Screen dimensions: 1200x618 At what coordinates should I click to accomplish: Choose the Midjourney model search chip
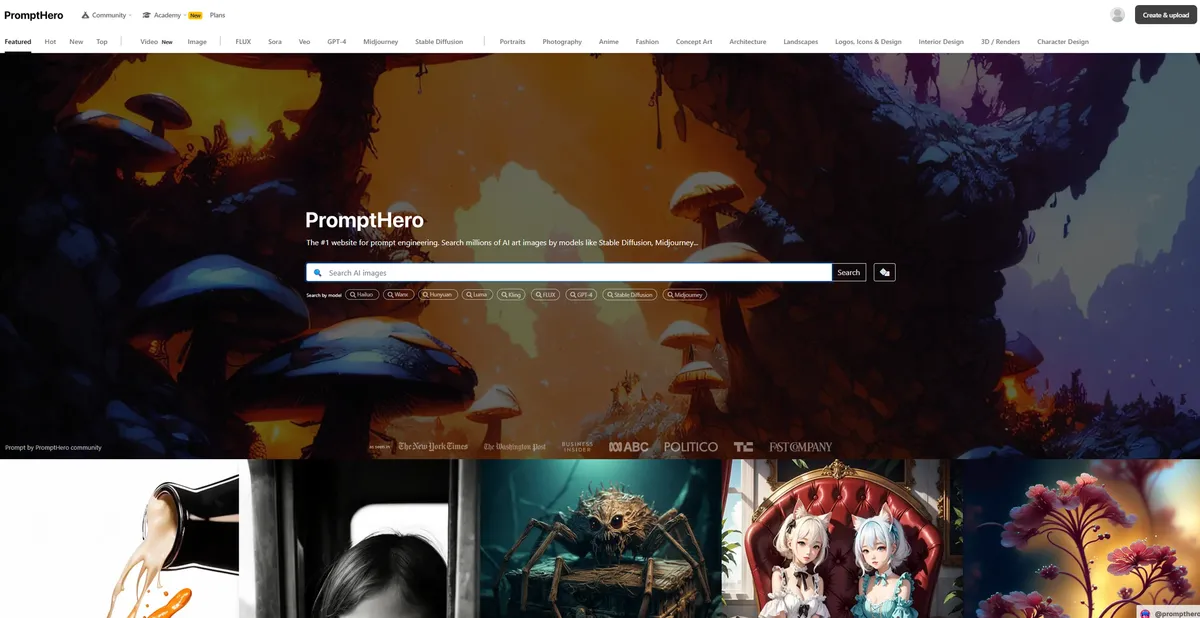[684, 295]
